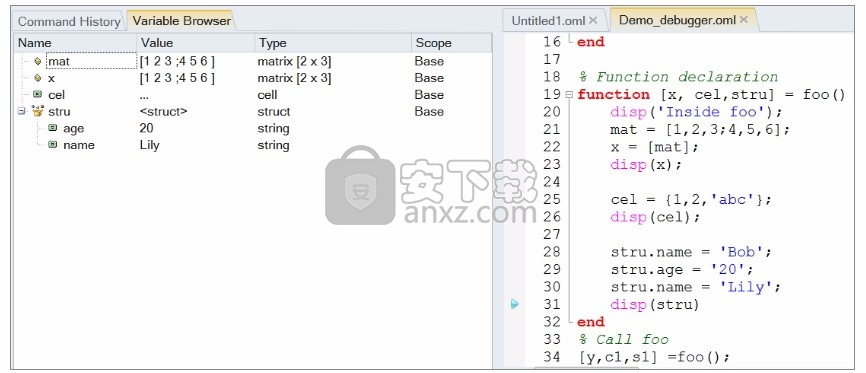Close the Demo_debugger.oml tab
This screenshot has width=866, height=373.
(744, 19)
